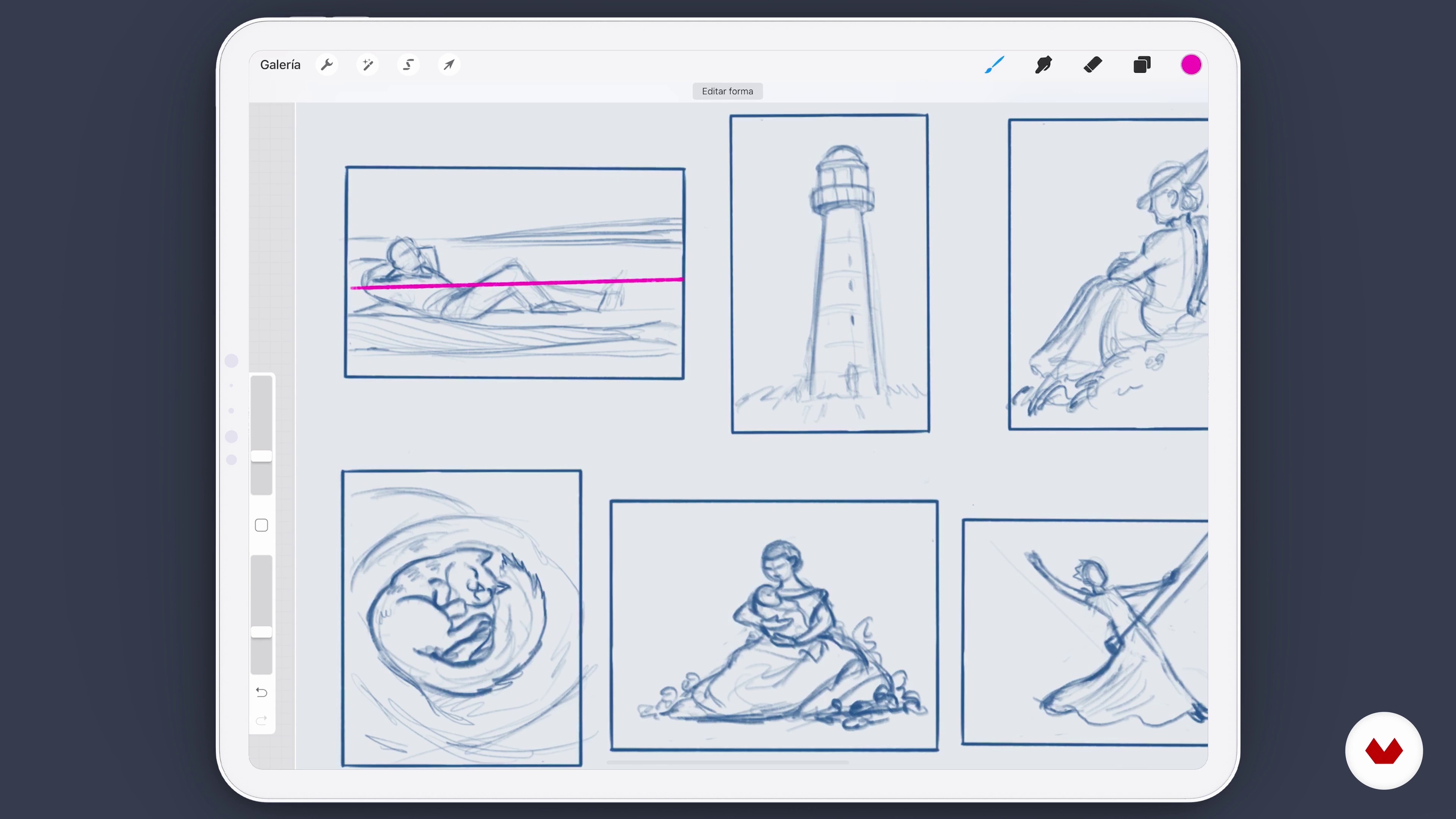Open the Layers panel
The image size is (1456, 819).
click(1142, 64)
